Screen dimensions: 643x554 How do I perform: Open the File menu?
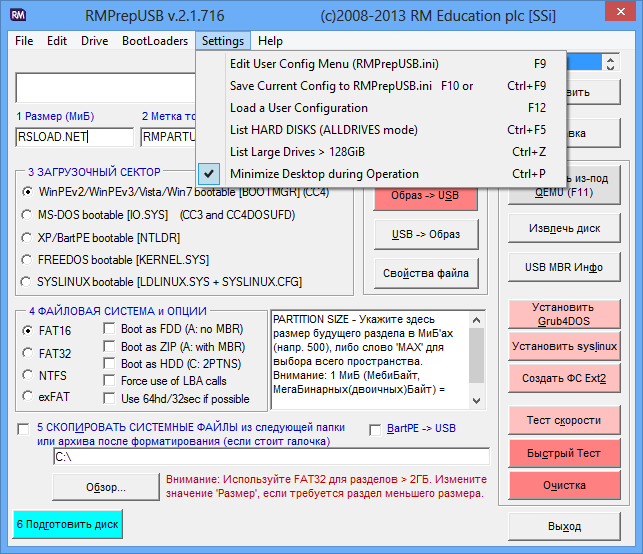pyautogui.click(x=24, y=41)
